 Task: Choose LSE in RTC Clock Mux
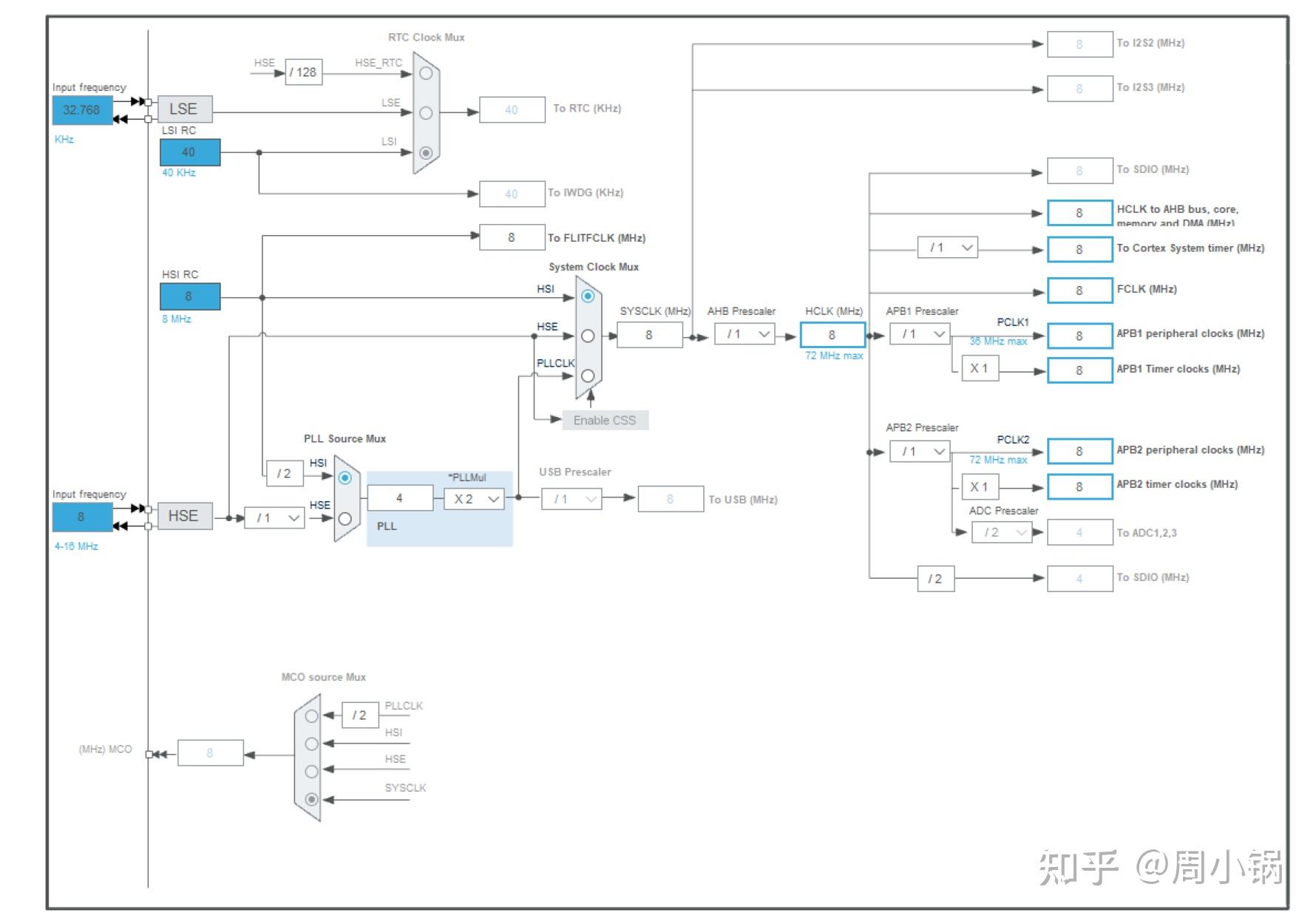pos(426,113)
